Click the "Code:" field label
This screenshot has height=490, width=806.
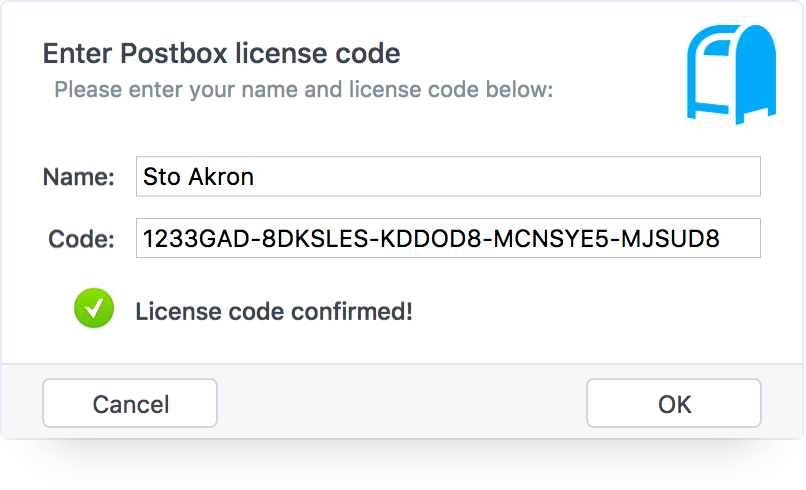coord(81,239)
